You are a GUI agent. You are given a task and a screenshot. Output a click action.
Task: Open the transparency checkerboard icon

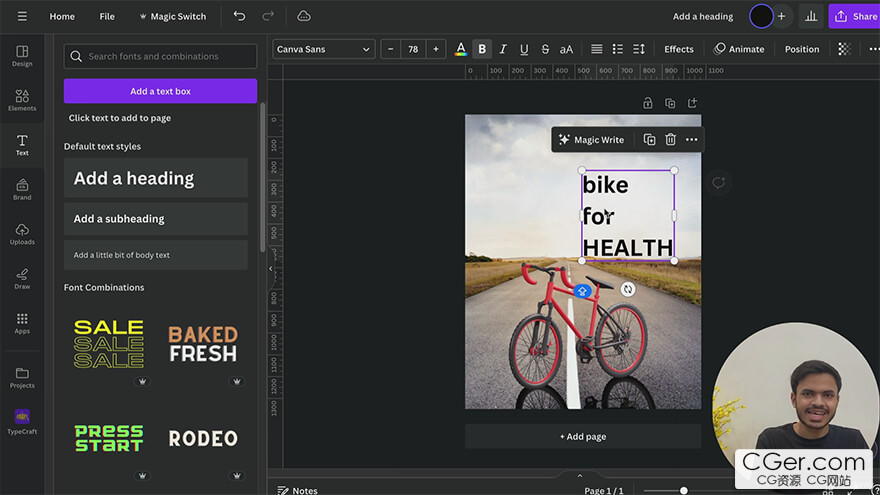click(x=844, y=49)
